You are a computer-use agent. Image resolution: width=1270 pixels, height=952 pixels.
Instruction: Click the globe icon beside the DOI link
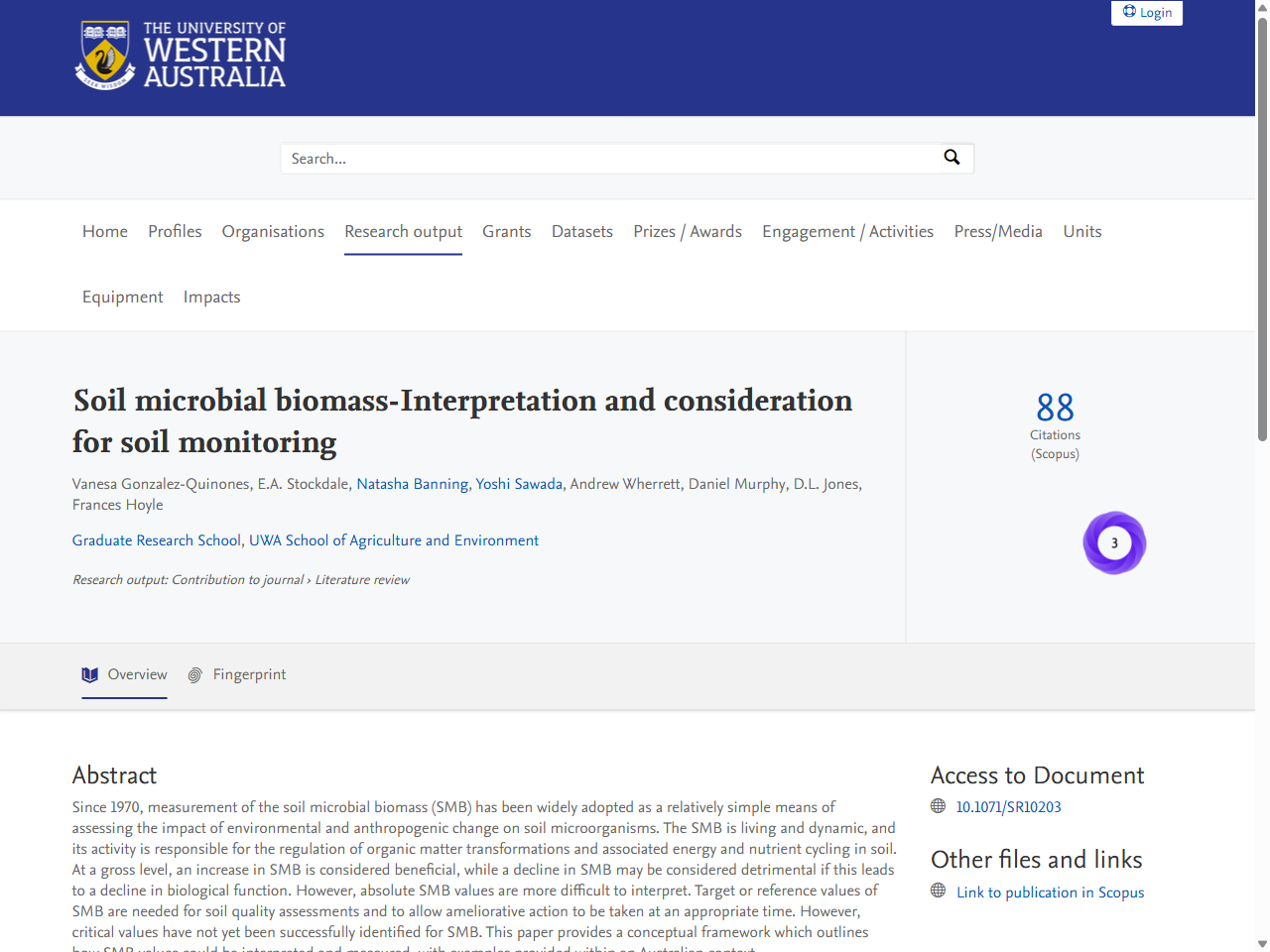pyautogui.click(x=938, y=806)
